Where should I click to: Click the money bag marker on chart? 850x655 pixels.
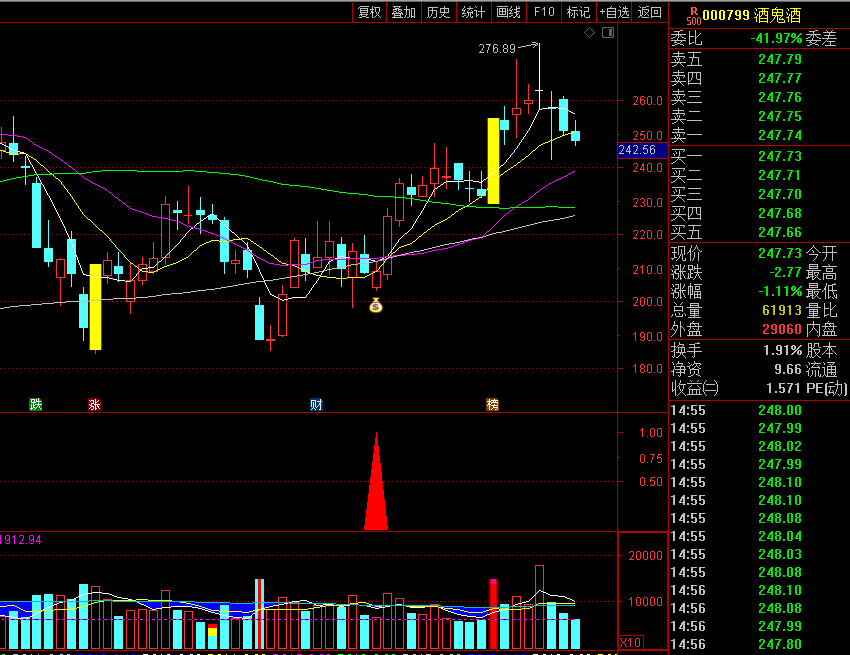click(376, 306)
